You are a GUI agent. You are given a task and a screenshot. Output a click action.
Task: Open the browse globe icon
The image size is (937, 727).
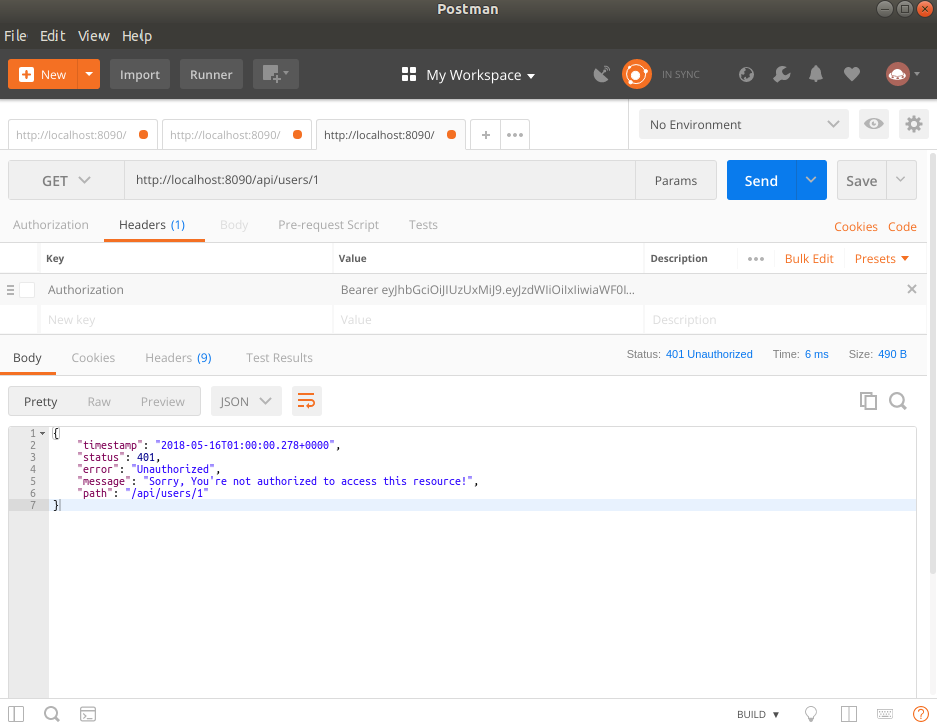746,74
